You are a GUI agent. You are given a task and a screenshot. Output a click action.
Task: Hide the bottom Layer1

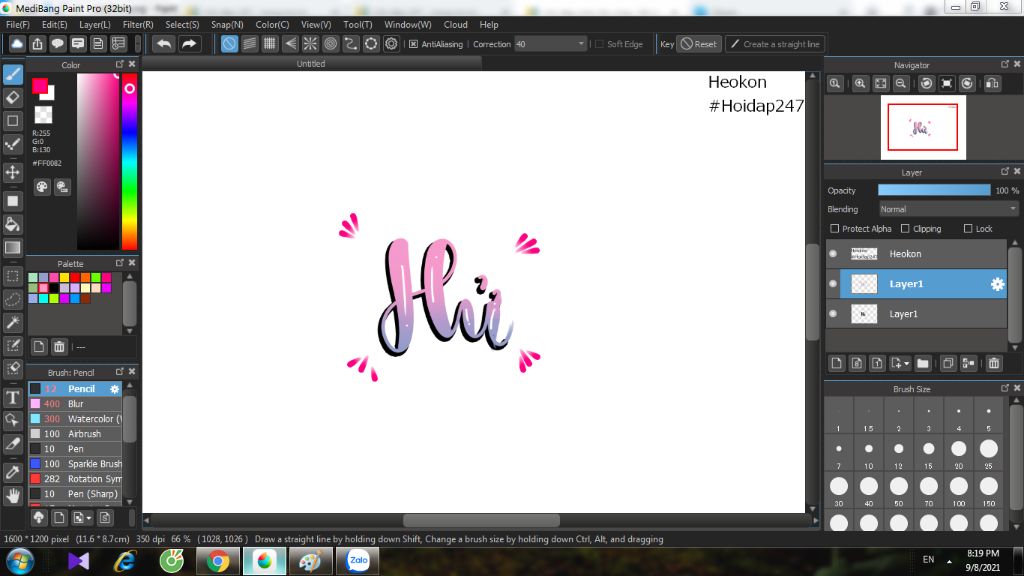[x=833, y=313]
